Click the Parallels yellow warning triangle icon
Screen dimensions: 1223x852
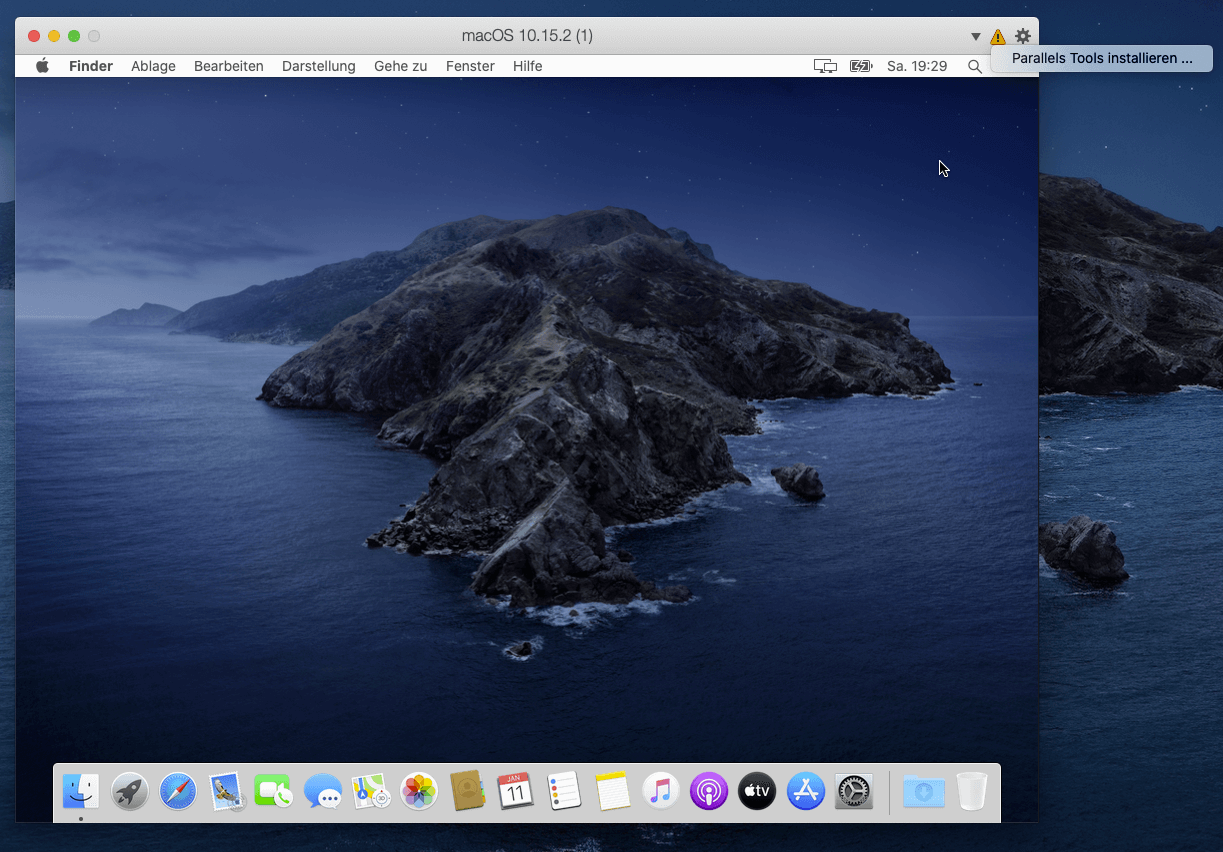click(x=998, y=37)
